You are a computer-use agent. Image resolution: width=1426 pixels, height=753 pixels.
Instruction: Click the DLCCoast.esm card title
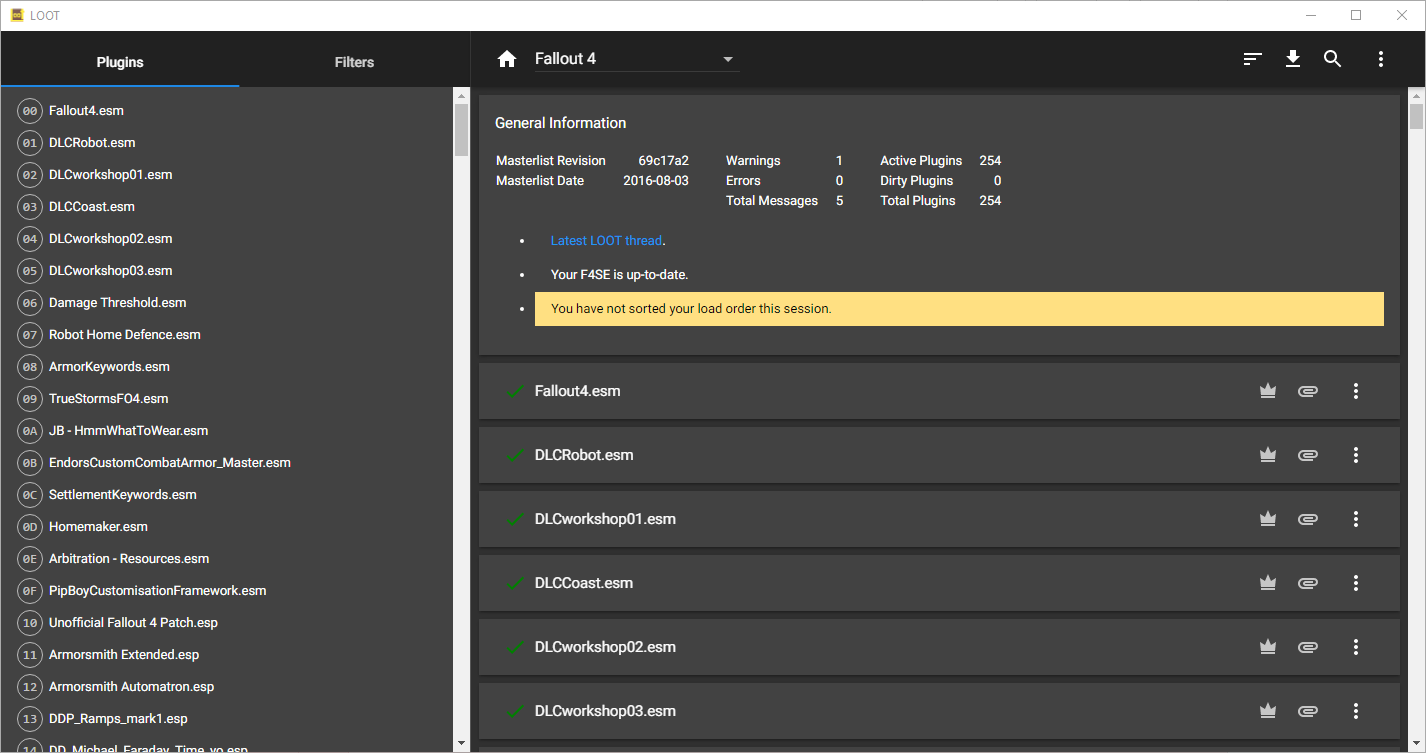pyautogui.click(x=584, y=583)
